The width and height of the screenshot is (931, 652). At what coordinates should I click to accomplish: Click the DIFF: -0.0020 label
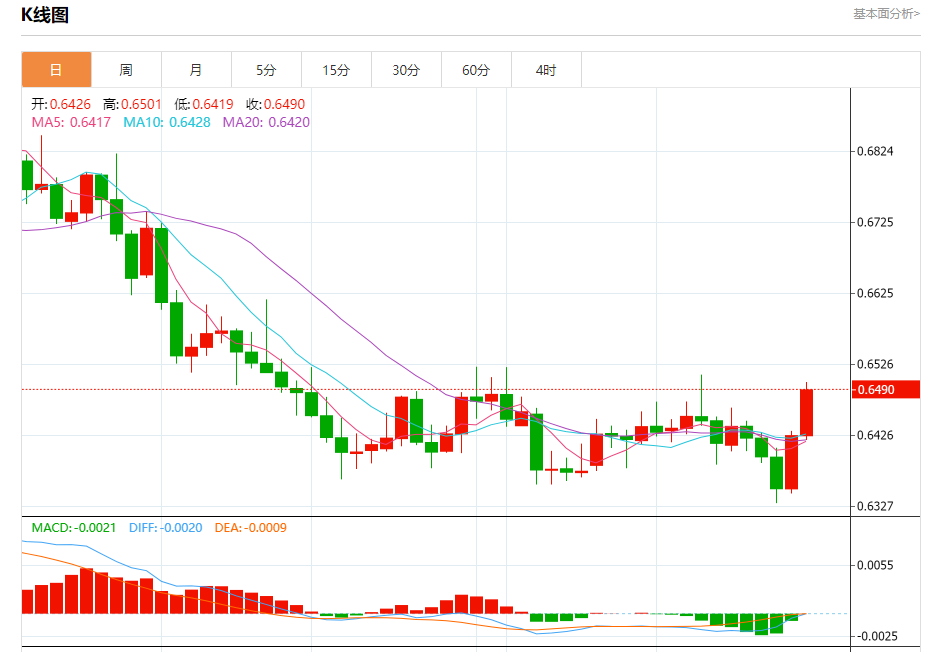click(x=166, y=528)
